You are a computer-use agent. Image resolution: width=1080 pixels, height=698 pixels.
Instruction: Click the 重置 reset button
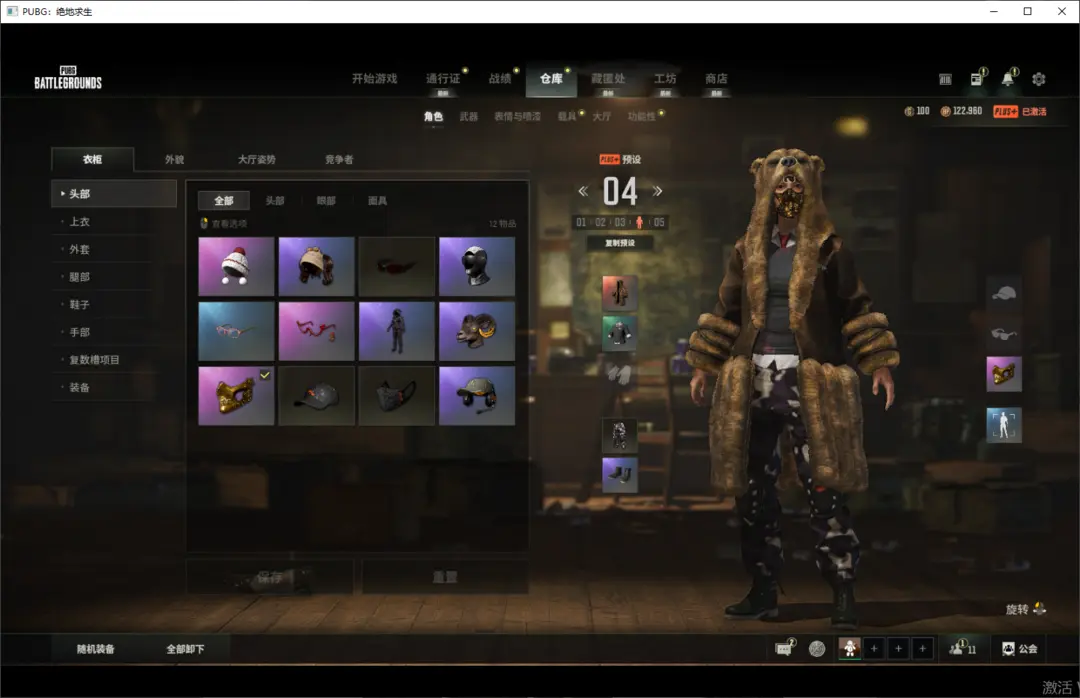pos(445,577)
